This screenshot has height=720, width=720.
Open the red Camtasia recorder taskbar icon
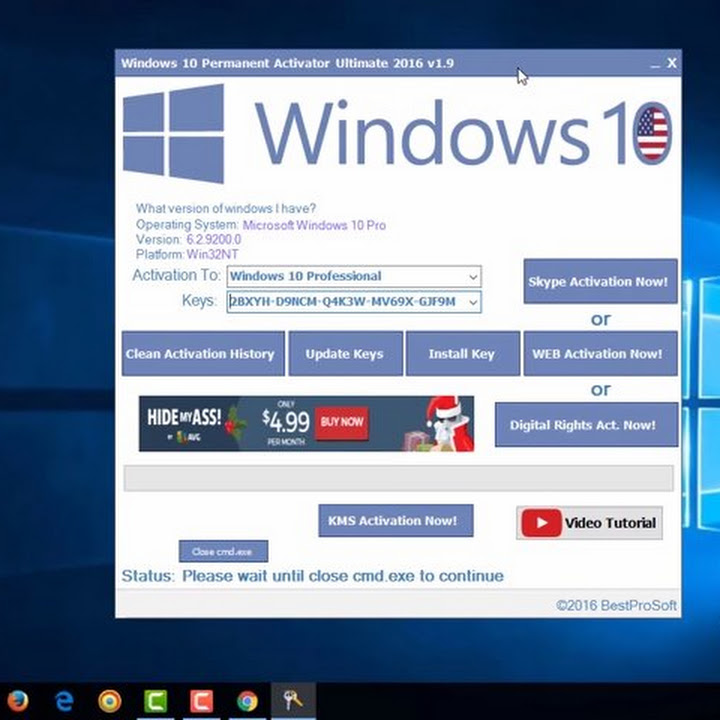coord(202,701)
